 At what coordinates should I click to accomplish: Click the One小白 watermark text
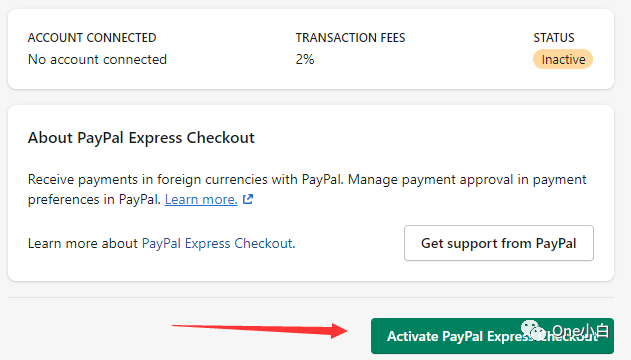pos(580,331)
